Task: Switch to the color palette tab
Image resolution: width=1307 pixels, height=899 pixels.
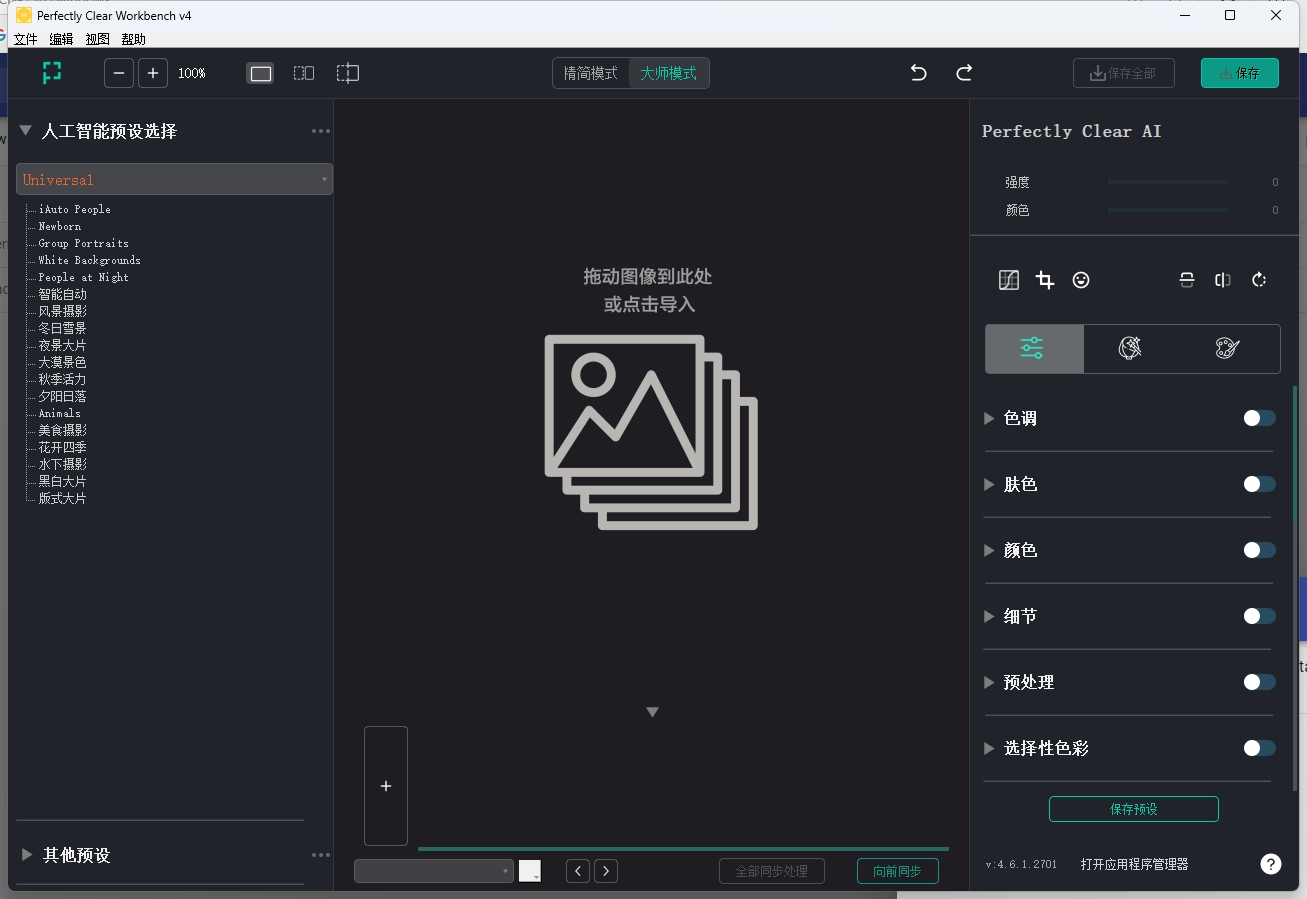Action: pos(1227,348)
